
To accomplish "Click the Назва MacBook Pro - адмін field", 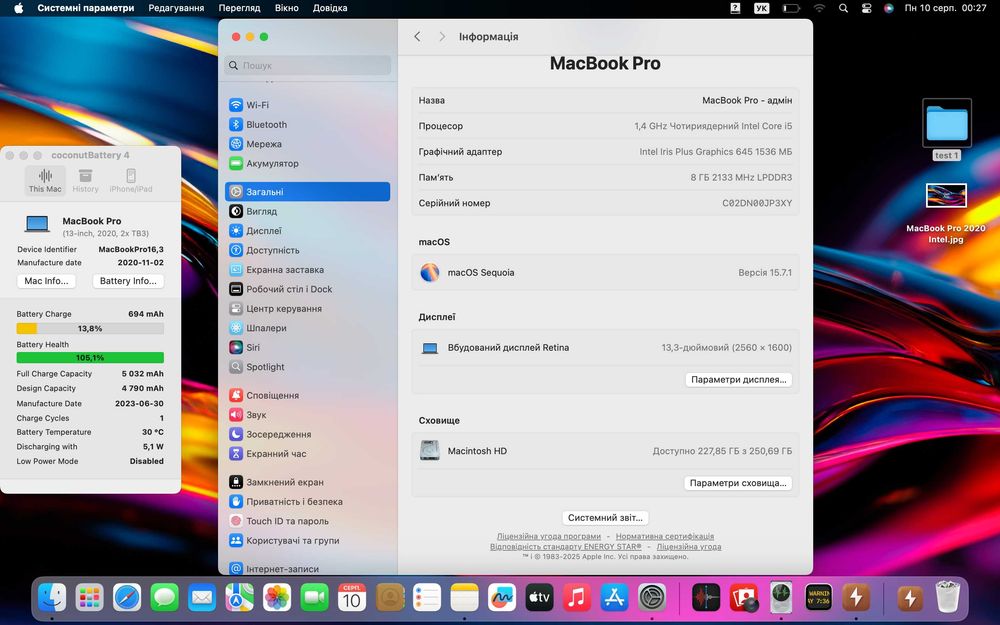I will [x=605, y=100].
